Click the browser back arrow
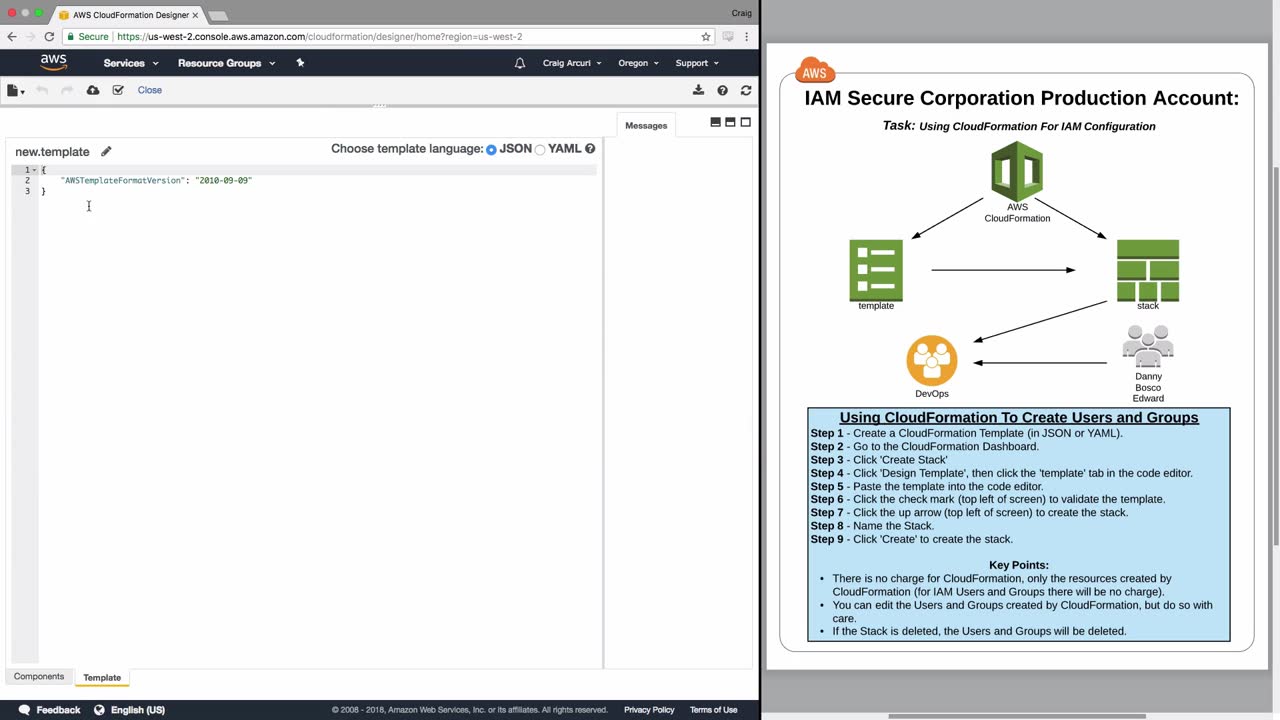This screenshot has width=1280, height=720. 12,36
